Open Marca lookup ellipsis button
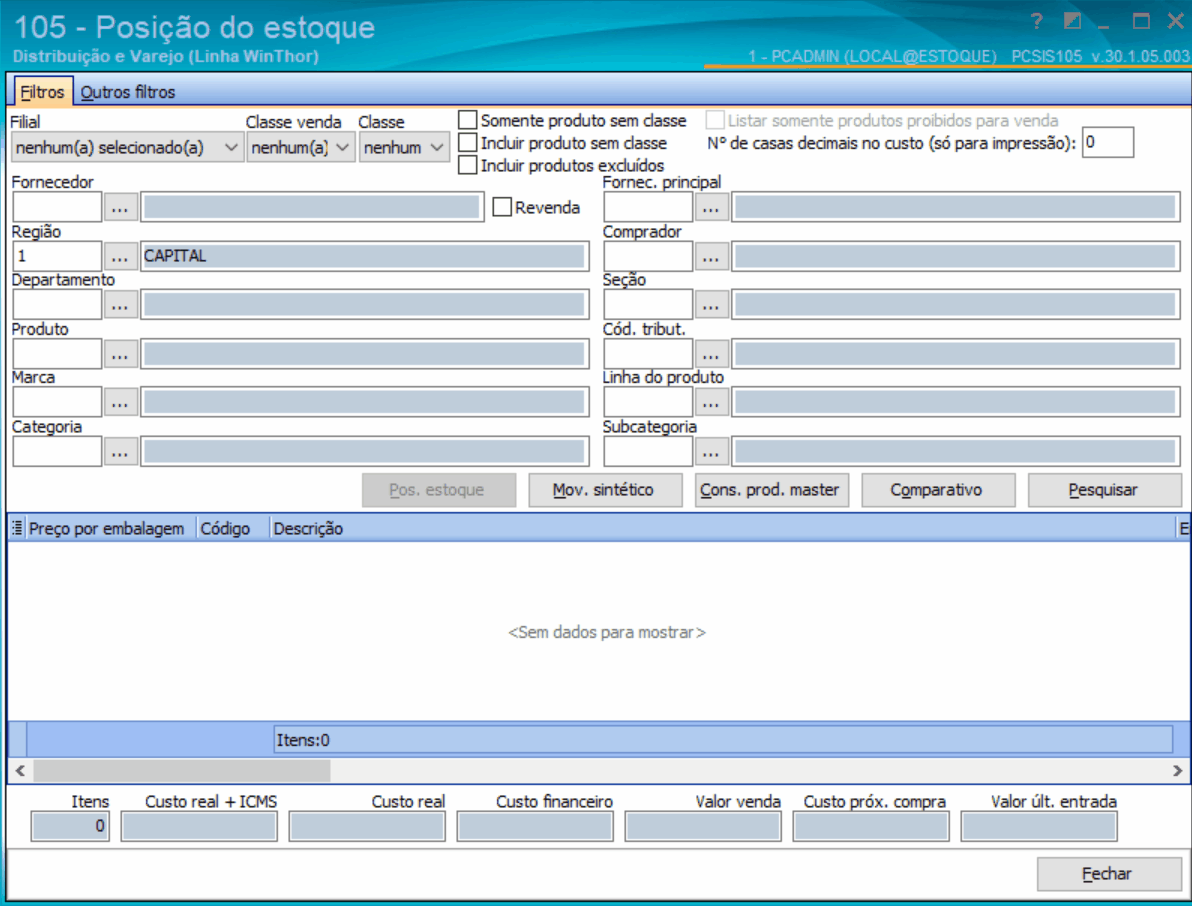Screen dimensions: 1192x906 click(120, 402)
